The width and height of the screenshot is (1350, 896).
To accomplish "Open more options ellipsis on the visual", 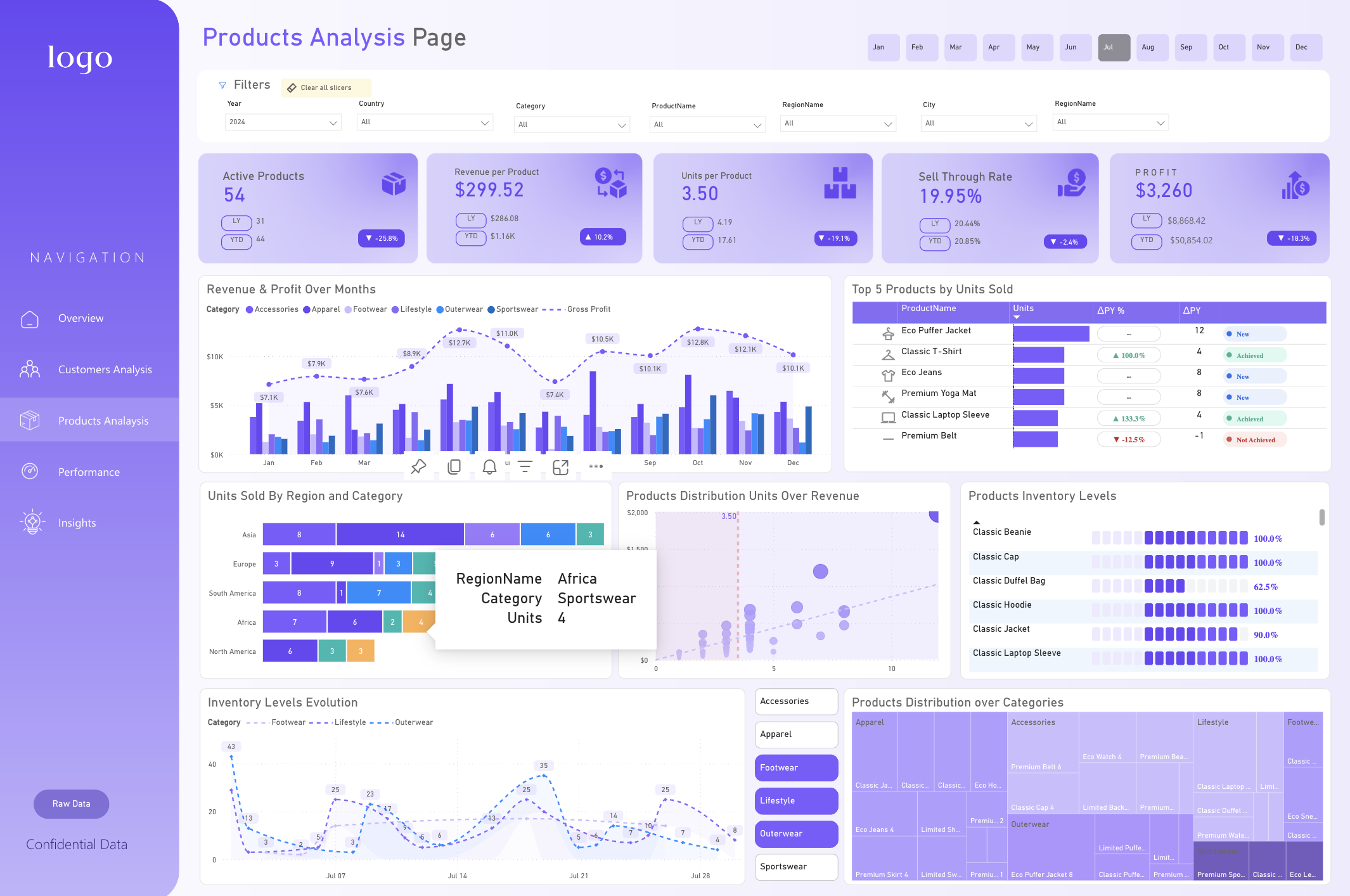I will (596, 466).
